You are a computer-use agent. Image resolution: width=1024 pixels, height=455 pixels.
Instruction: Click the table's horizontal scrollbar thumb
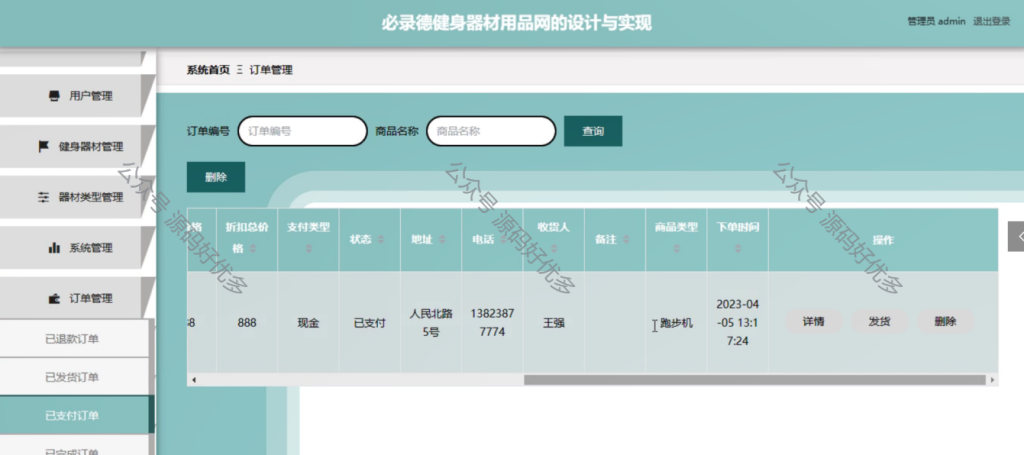[x=754, y=379]
